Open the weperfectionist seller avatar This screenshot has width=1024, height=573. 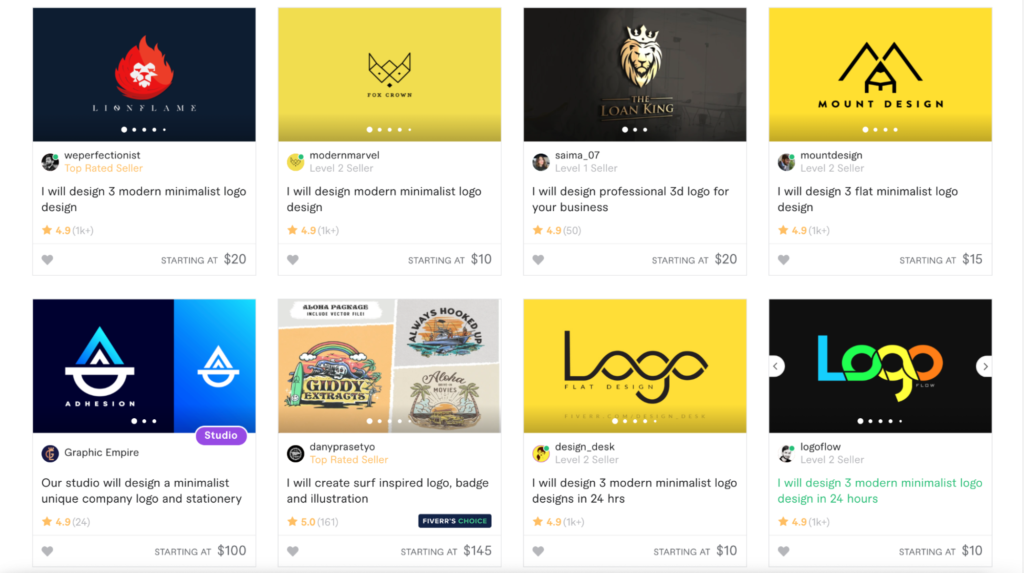click(50, 161)
